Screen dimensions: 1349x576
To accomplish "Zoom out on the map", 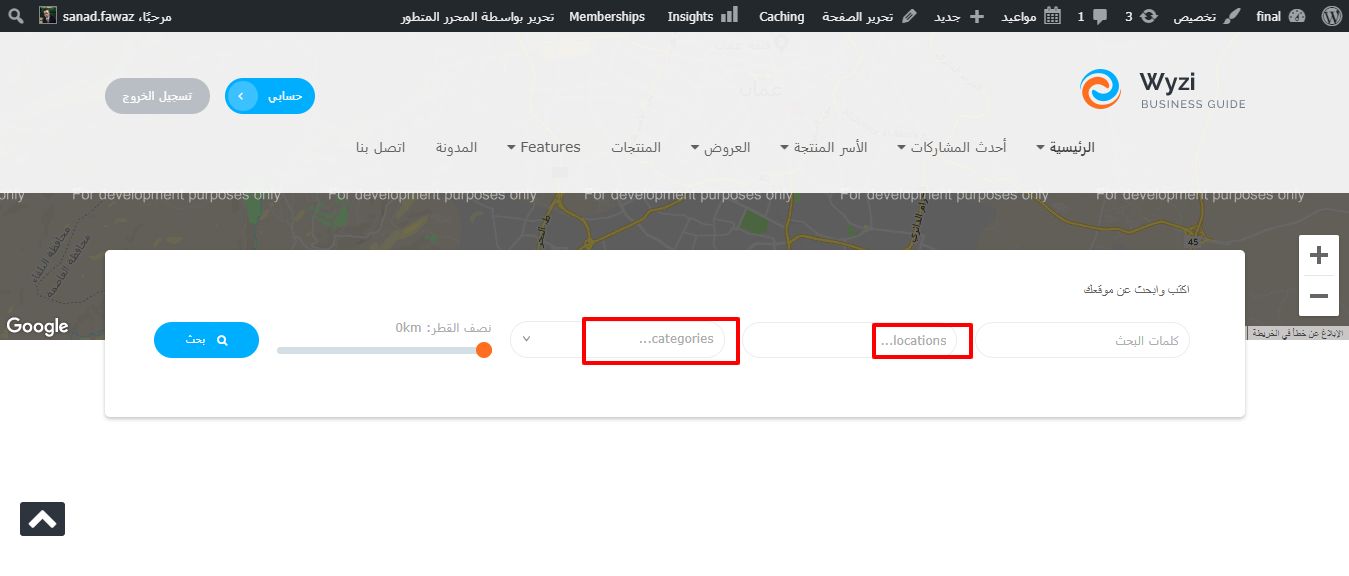I will 1318,296.
